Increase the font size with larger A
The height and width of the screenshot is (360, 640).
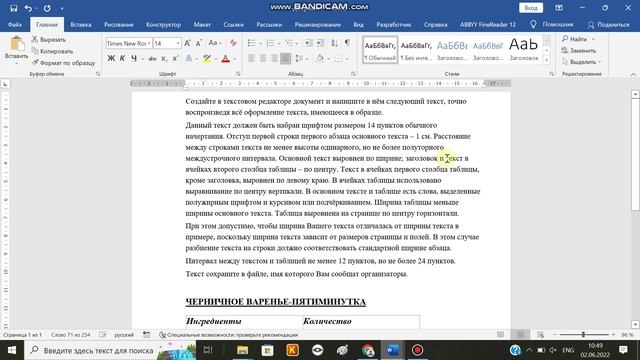pos(187,43)
